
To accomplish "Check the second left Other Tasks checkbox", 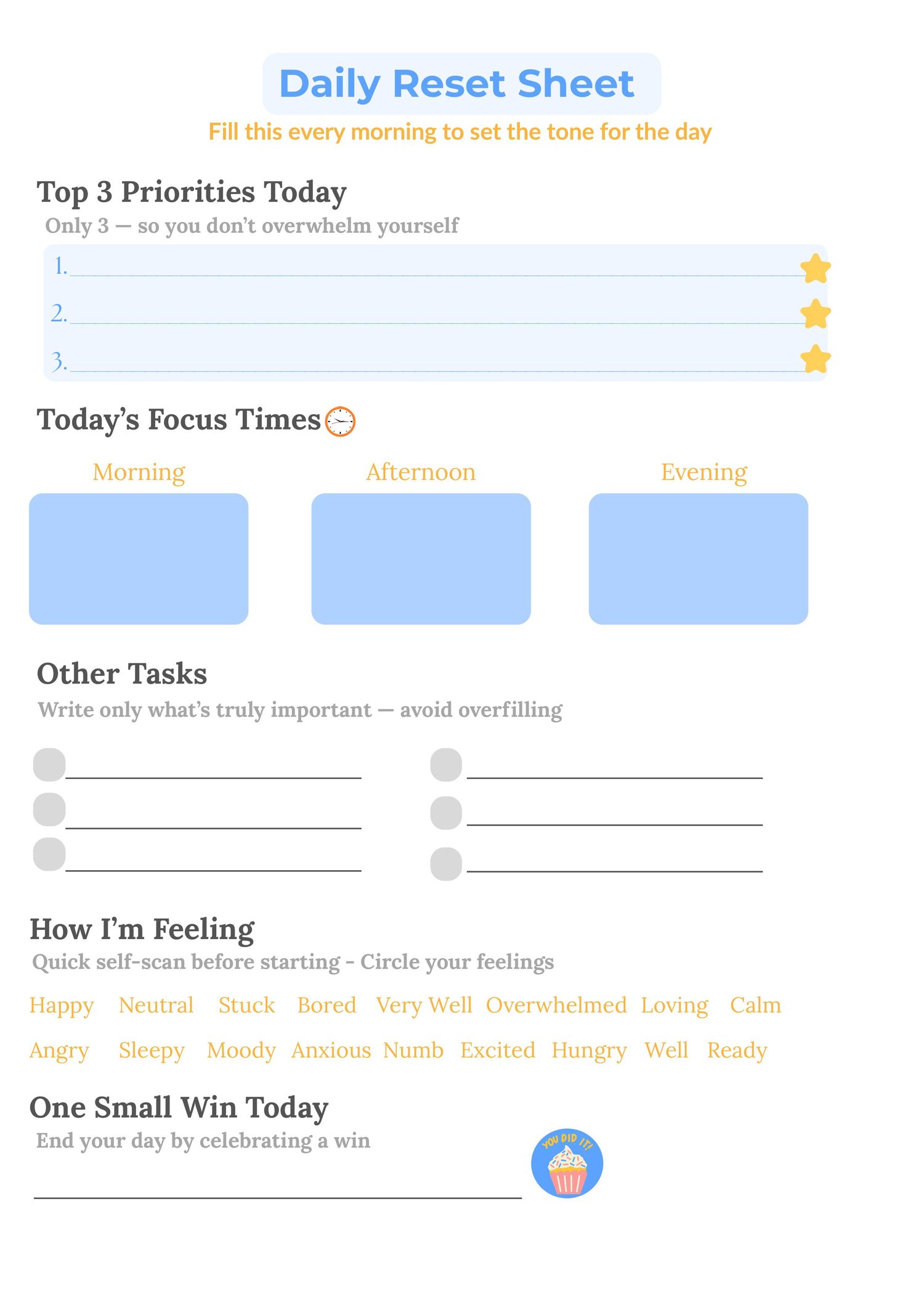I will 49,809.
